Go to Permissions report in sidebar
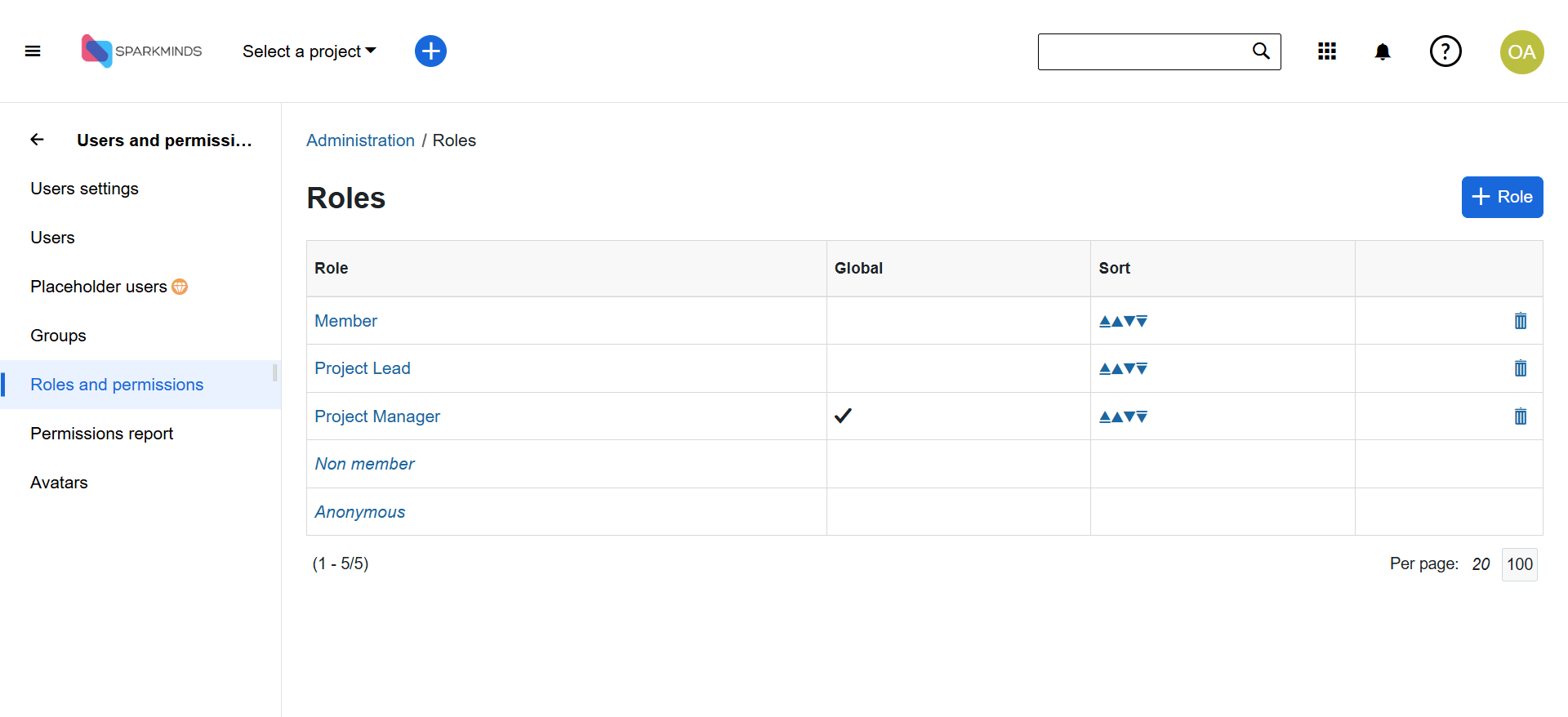Screen dimensions: 1568x717 click(102, 434)
